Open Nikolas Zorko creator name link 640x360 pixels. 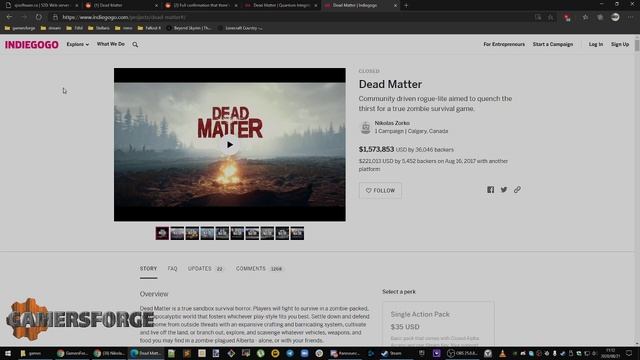[x=392, y=123]
